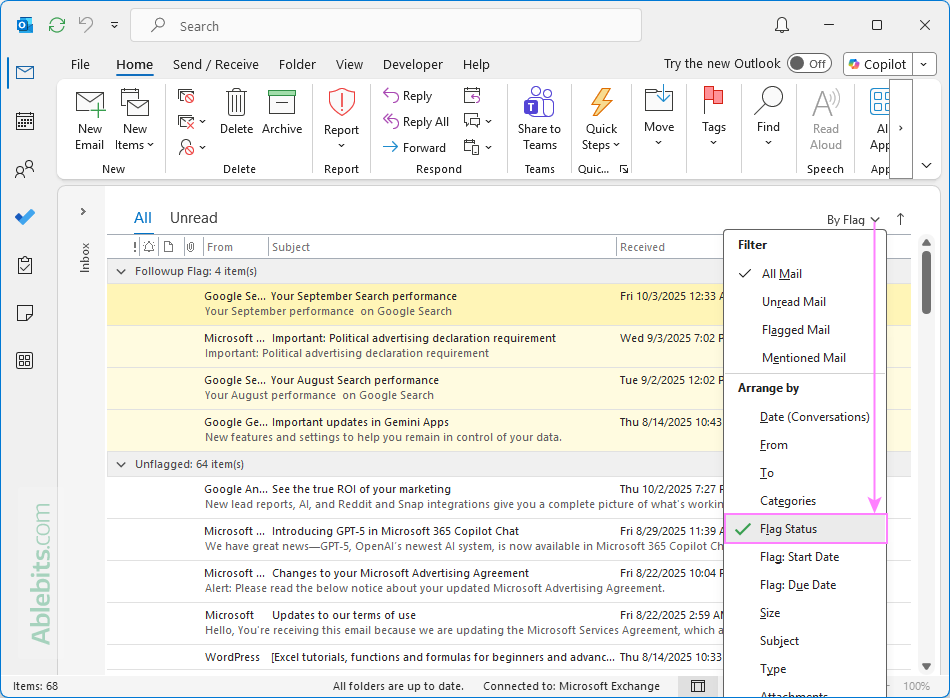Collapse the Followup Flag group

pos(121,271)
